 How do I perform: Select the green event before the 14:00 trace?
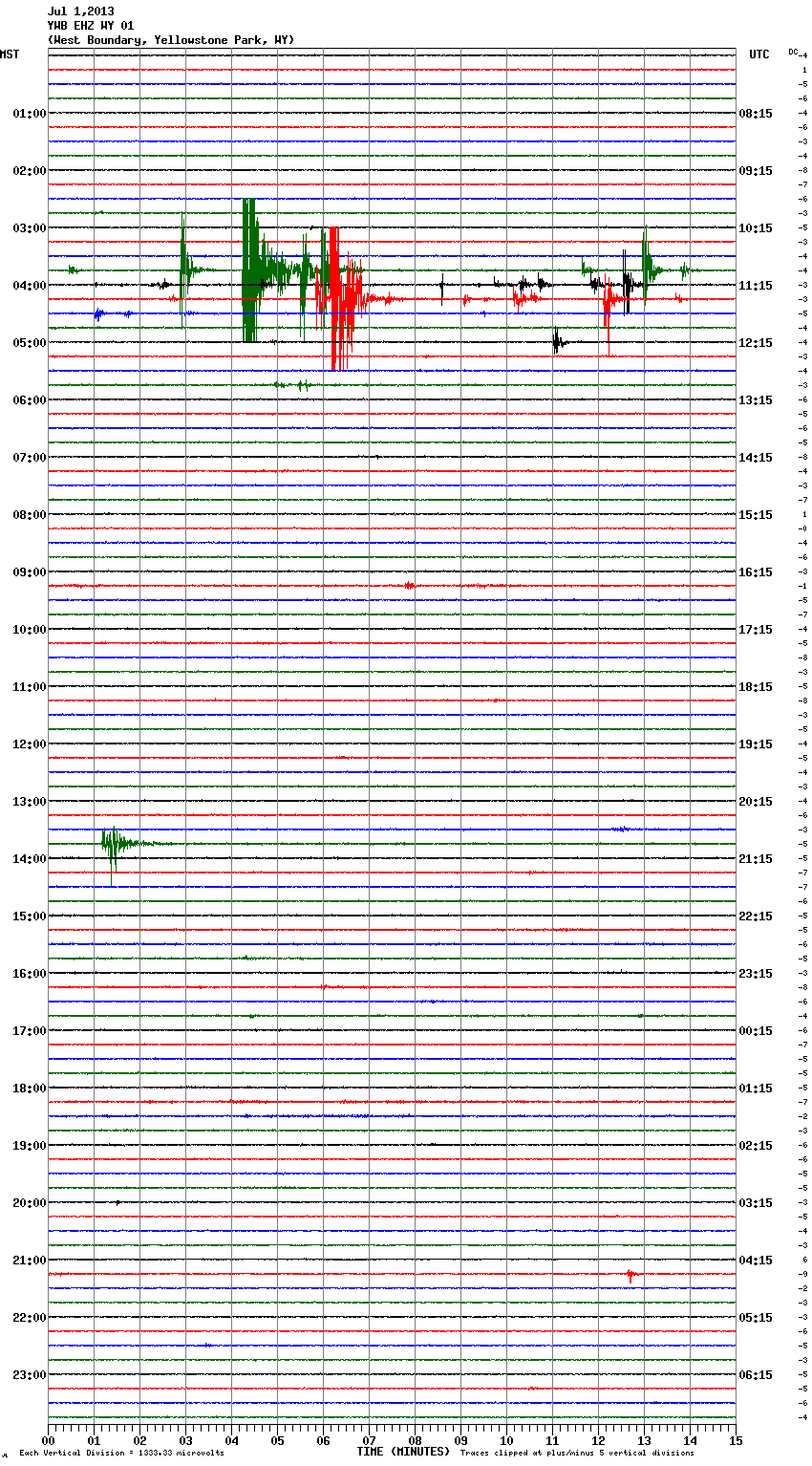[x=113, y=844]
